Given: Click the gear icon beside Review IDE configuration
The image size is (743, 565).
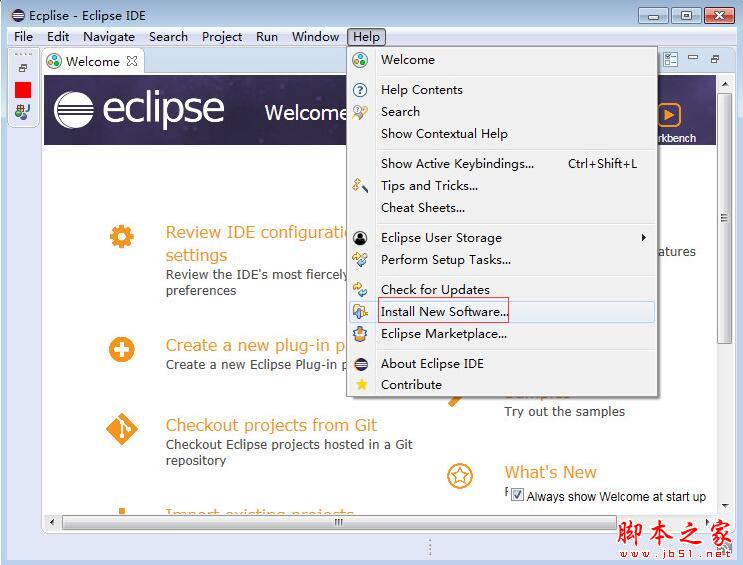Looking at the screenshot, I should [122, 236].
